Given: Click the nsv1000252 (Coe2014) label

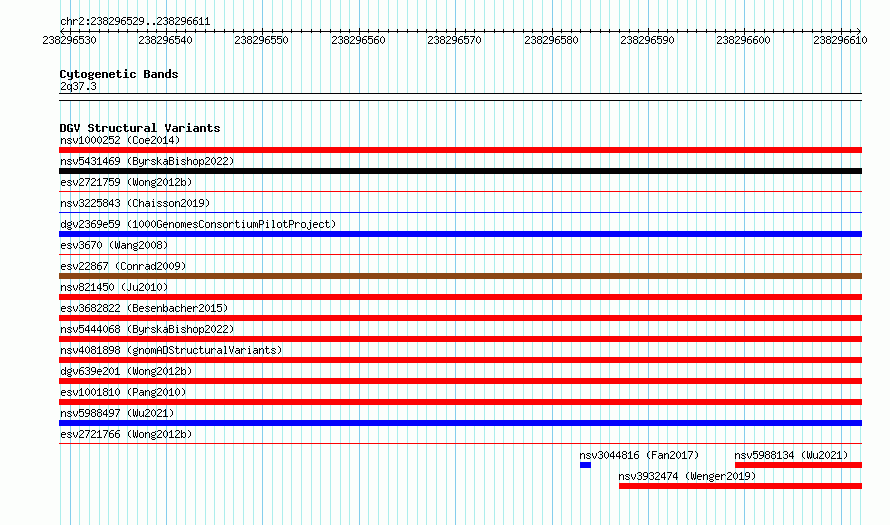Looking at the screenshot, I should (x=120, y=140).
